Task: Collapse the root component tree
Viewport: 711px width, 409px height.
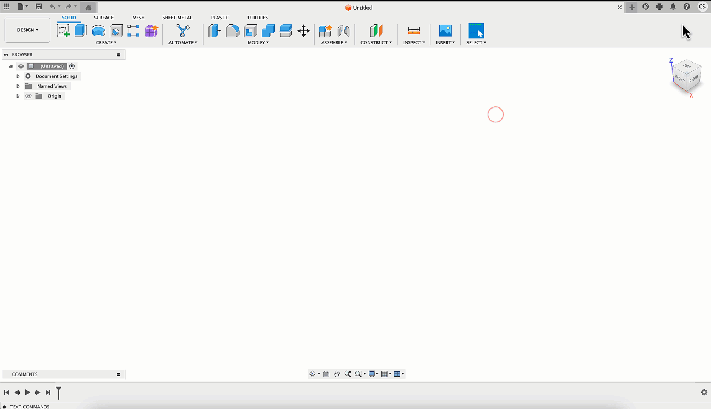Action: 11,66
